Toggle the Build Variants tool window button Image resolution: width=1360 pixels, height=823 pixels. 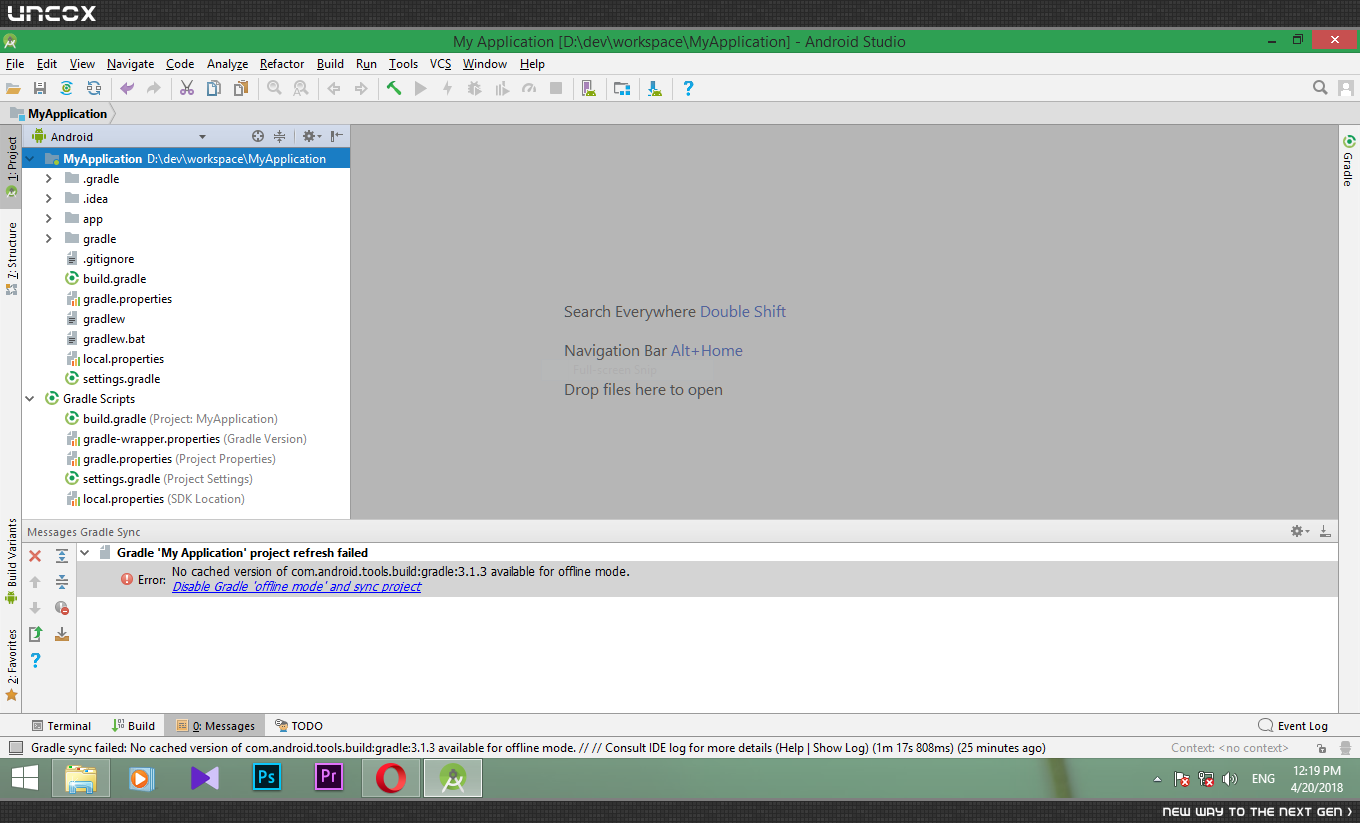[x=11, y=561]
